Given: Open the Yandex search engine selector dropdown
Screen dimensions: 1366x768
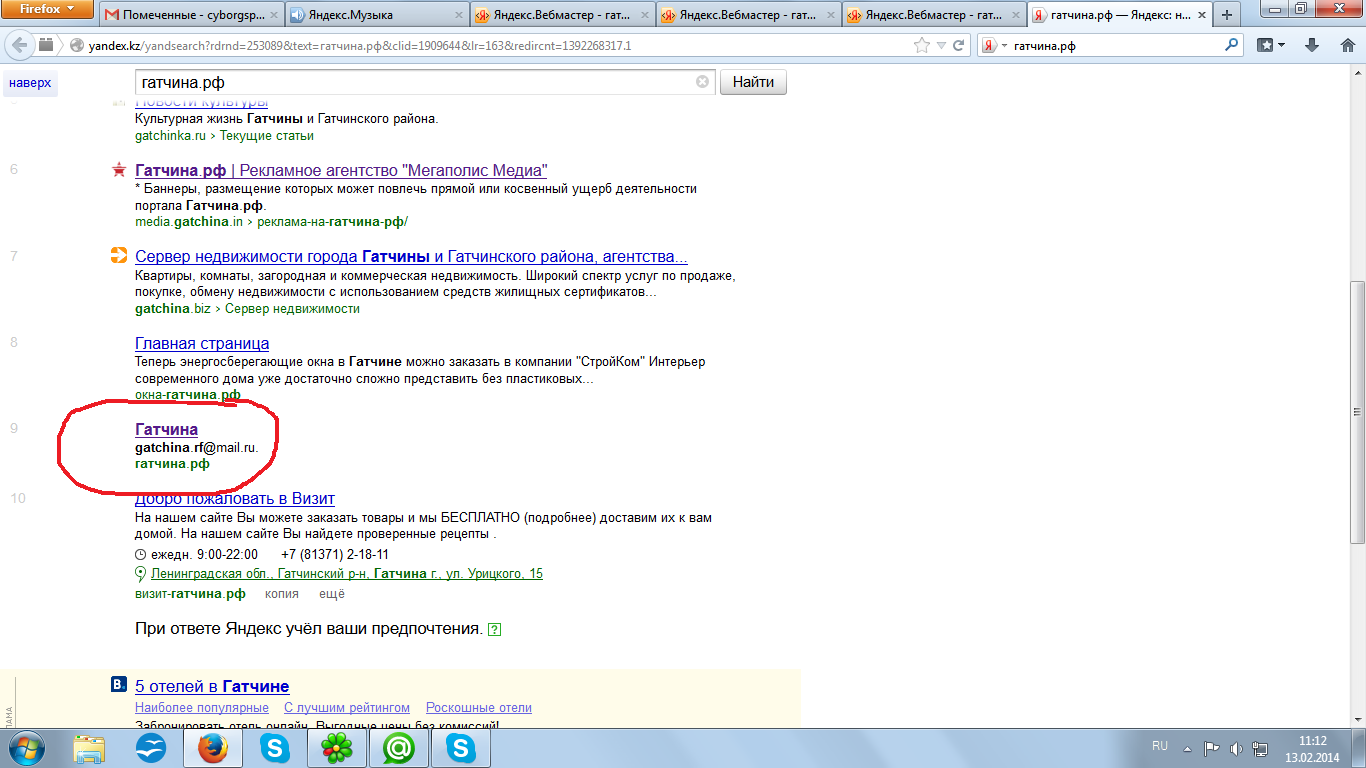Looking at the screenshot, I should click(994, 46).
